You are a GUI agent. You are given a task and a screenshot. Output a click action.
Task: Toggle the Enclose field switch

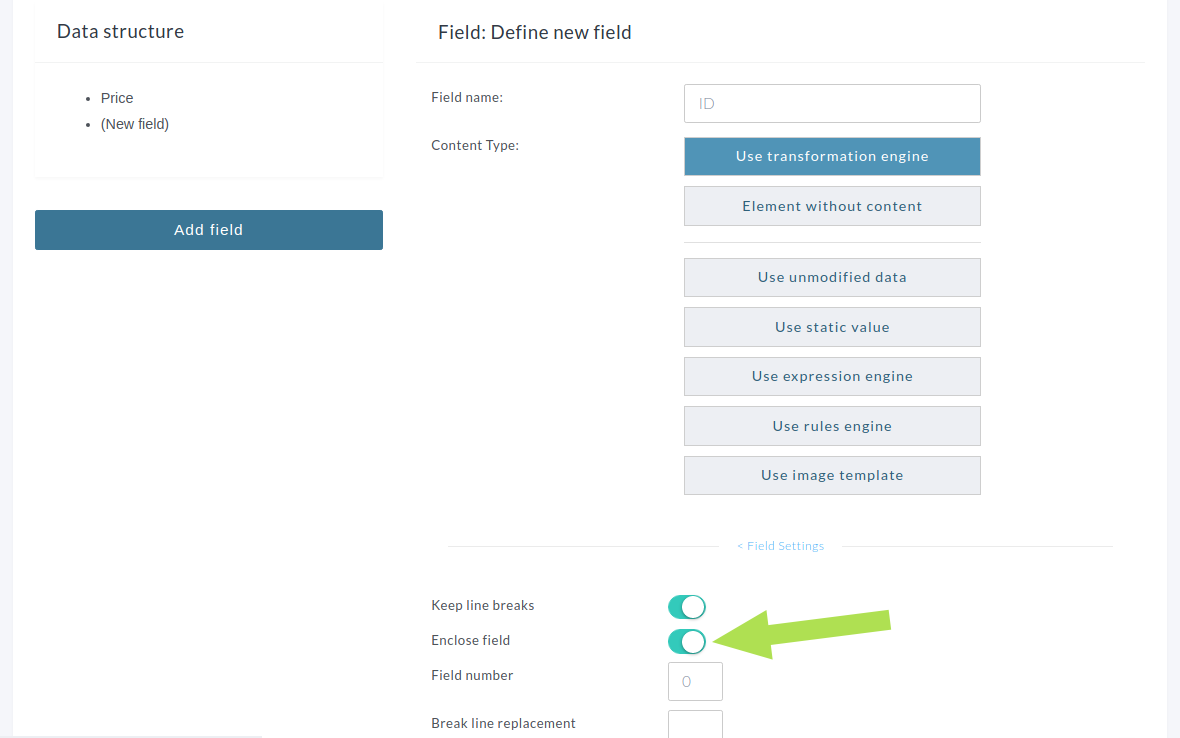click(x=686, y=642)
